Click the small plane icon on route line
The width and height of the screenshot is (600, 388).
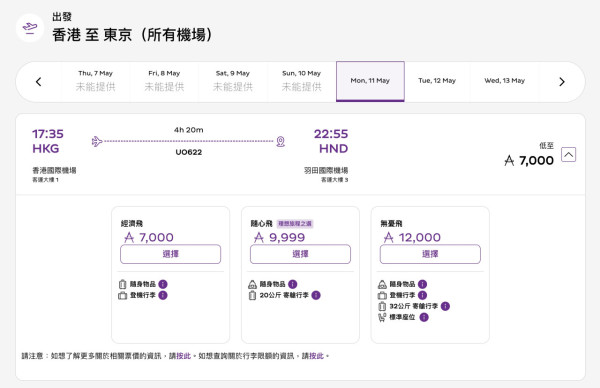pos(97,141)
